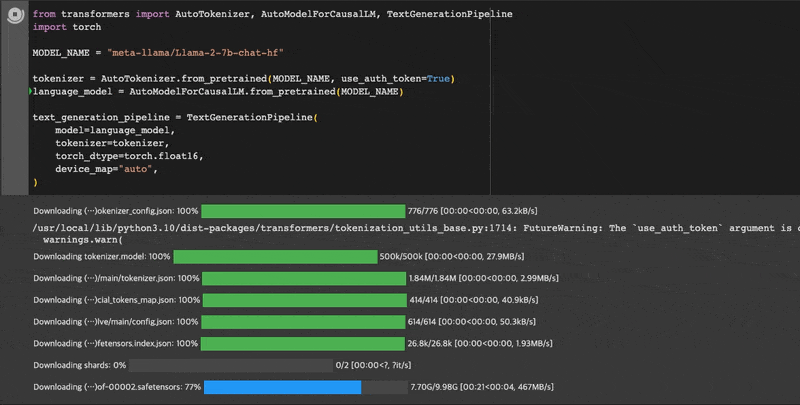Screen dimensions: 800x405
Task: Click the safetensors.index.json progress bar
Action: (303, 344)
